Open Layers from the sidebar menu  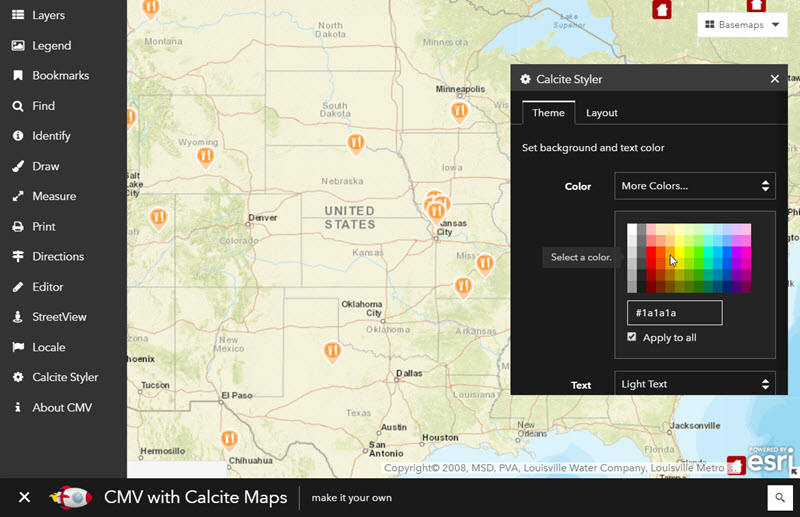(48, 15)
